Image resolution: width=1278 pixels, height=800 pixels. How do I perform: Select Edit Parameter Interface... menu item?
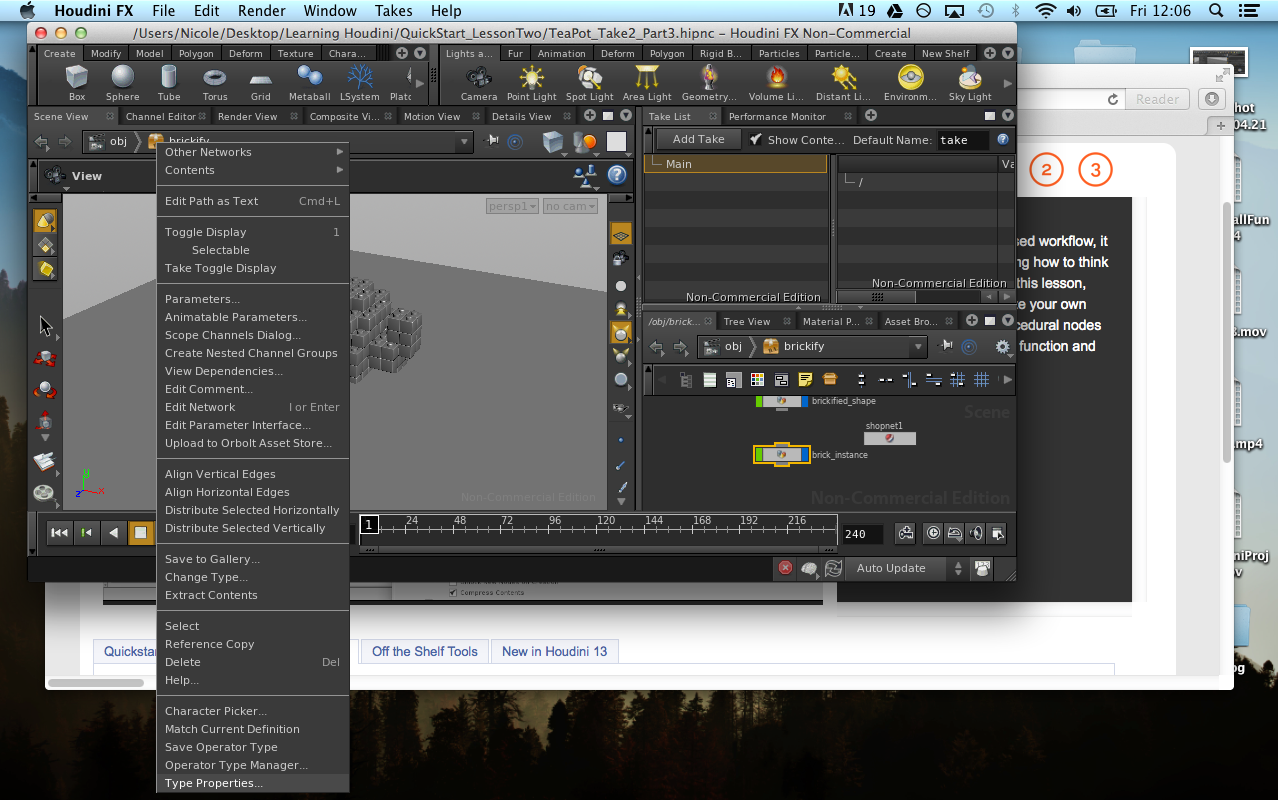(253, 425)
